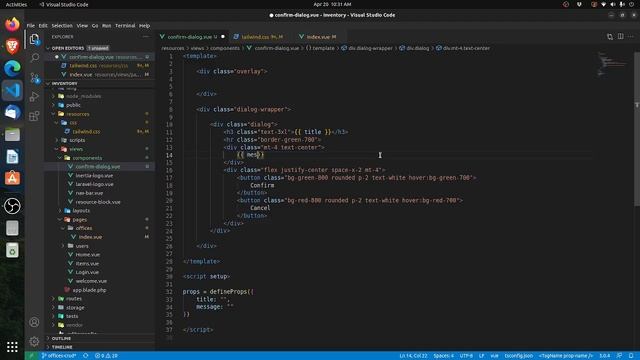Click Spaces: 4 indentation setting
This screenshot has height=360, width=640.
click(x=443, y=356)
